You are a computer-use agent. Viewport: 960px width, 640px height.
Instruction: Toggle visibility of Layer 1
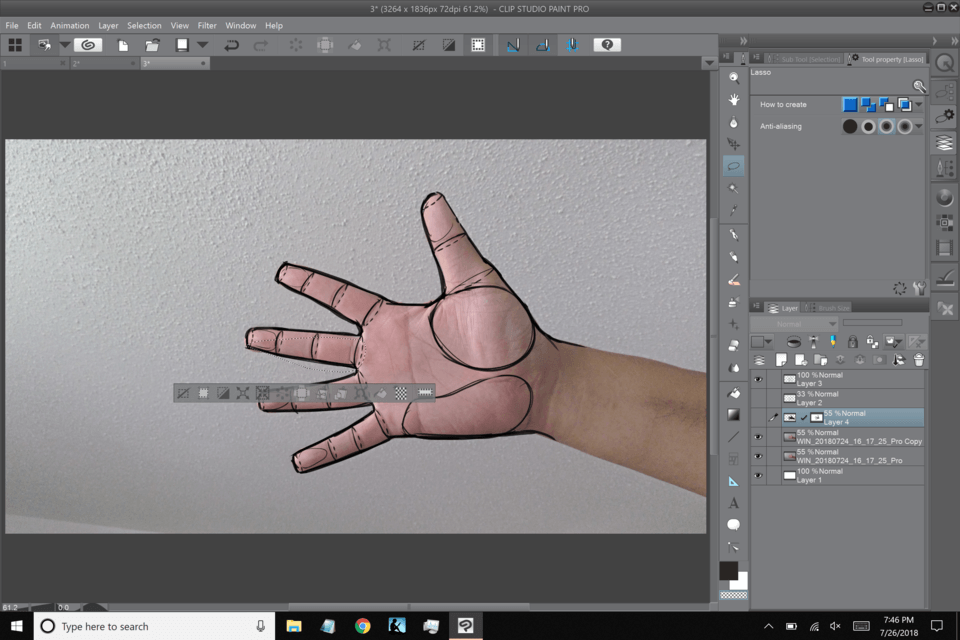coord(758,476)
